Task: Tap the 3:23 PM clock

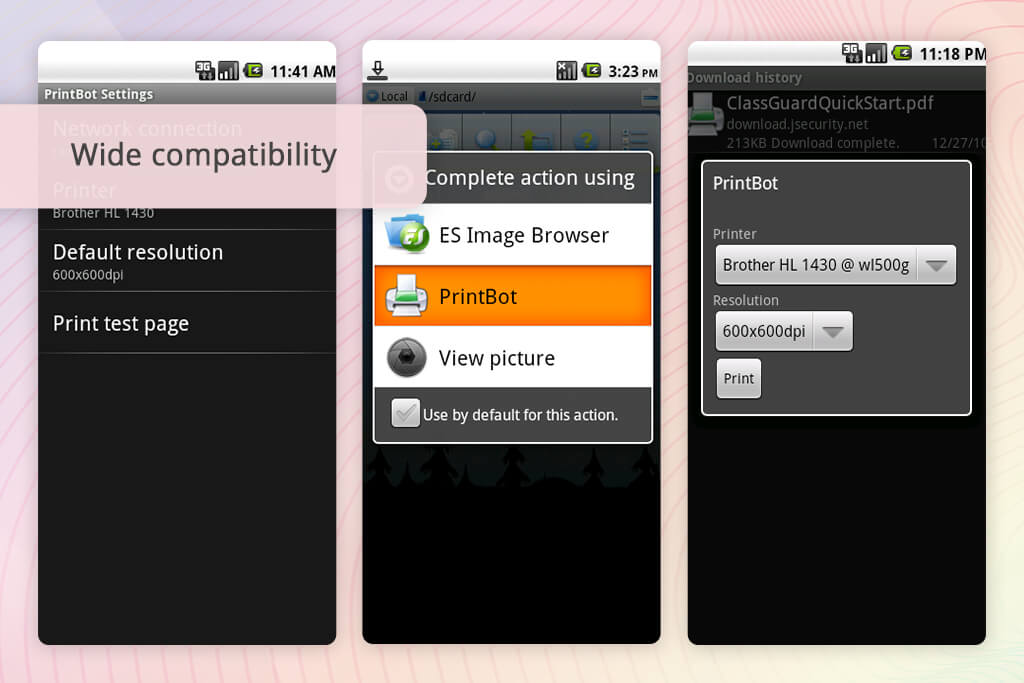Action: pos(632,71)
